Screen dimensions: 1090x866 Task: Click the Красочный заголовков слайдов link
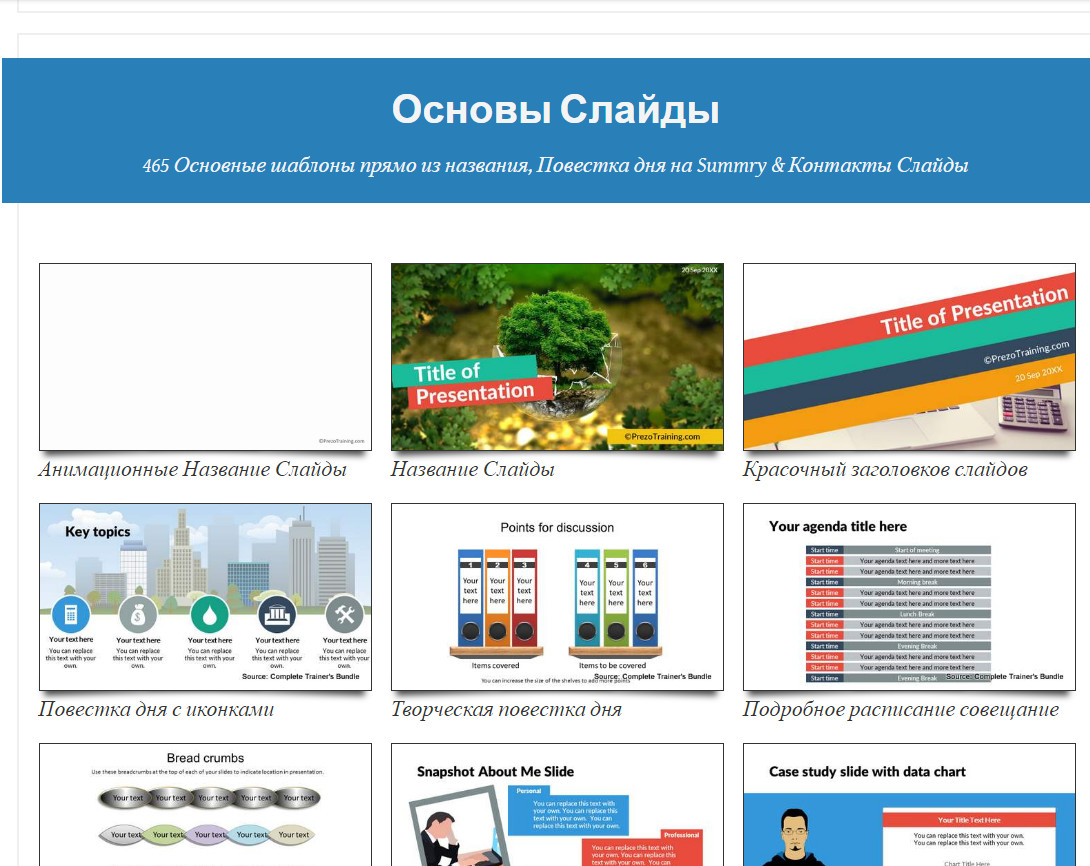point(885,470)
